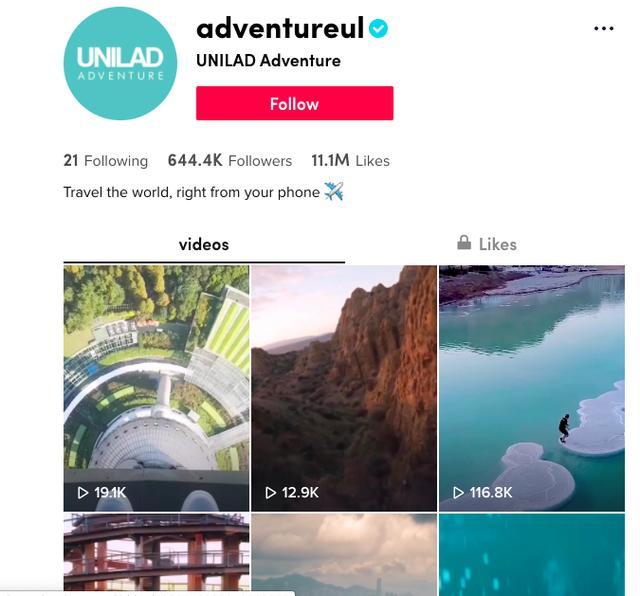Click the play icon on 19.1K video
Viewport: 640px width, 596px height.
pyautogui.click(x=83, y=493)
